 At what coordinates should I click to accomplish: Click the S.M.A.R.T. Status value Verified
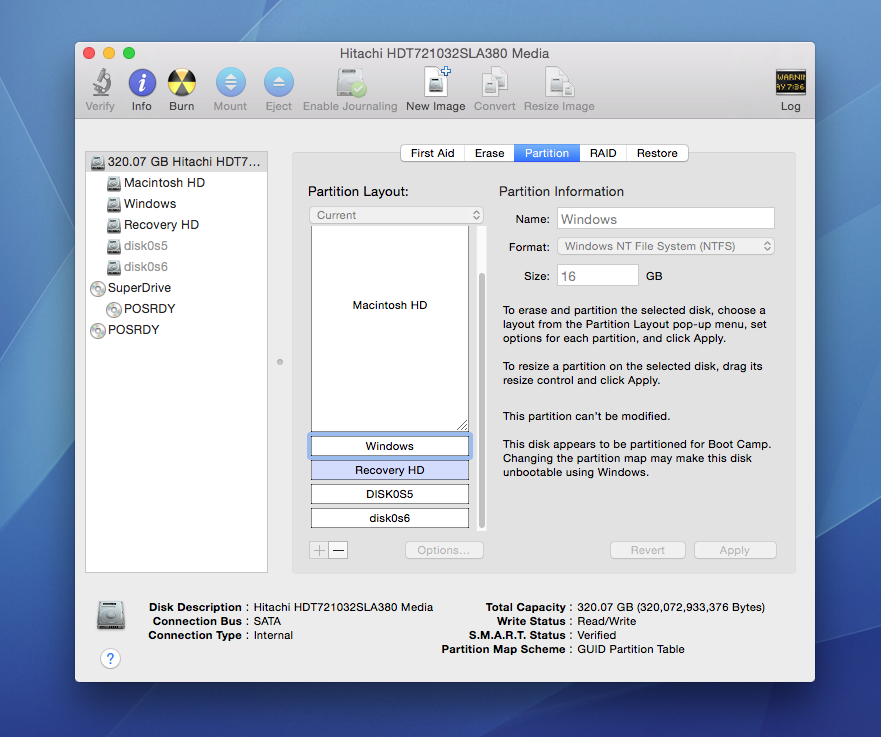pyautogui.click(x=597, y=635)
